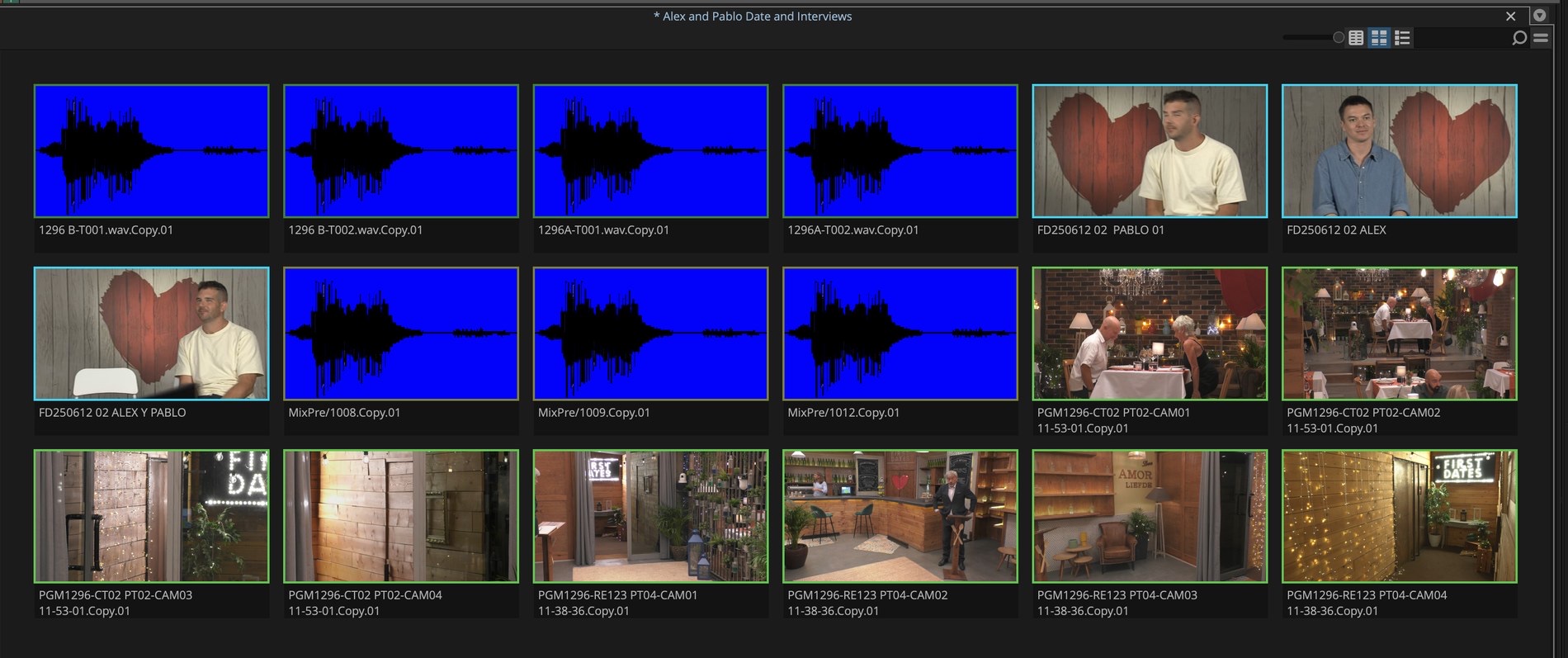
Task: Select the PGM1296-CT02 PT02-CAM01 dinner table thumbnail
Action: pyautogui.click(x=1150, y=334)
